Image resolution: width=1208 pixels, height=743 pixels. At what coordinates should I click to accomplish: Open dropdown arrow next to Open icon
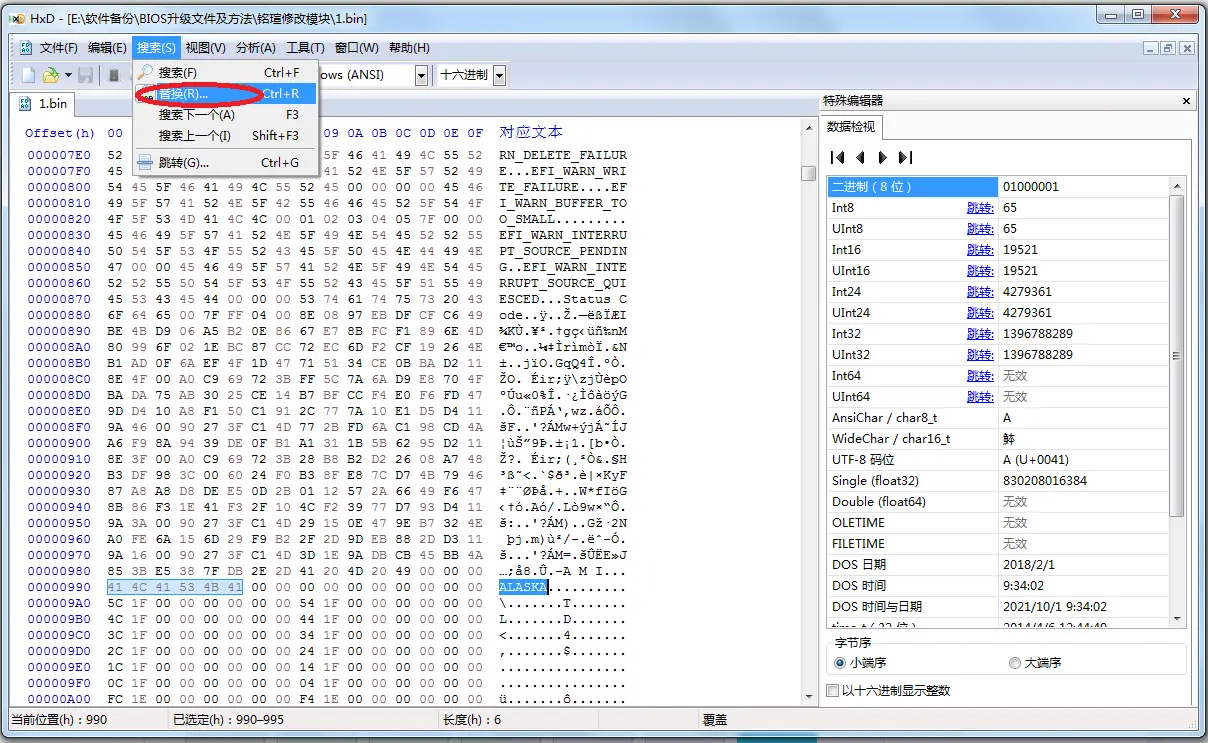coord(68,75)
